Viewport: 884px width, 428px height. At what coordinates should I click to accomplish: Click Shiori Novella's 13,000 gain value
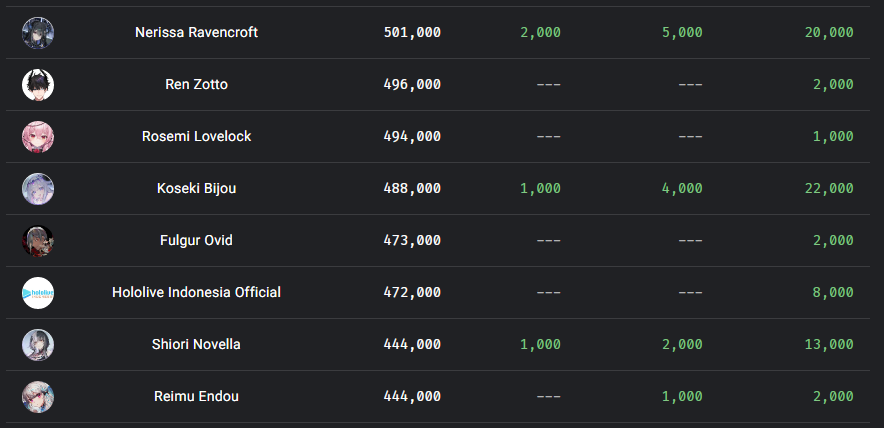coord(828,344)
